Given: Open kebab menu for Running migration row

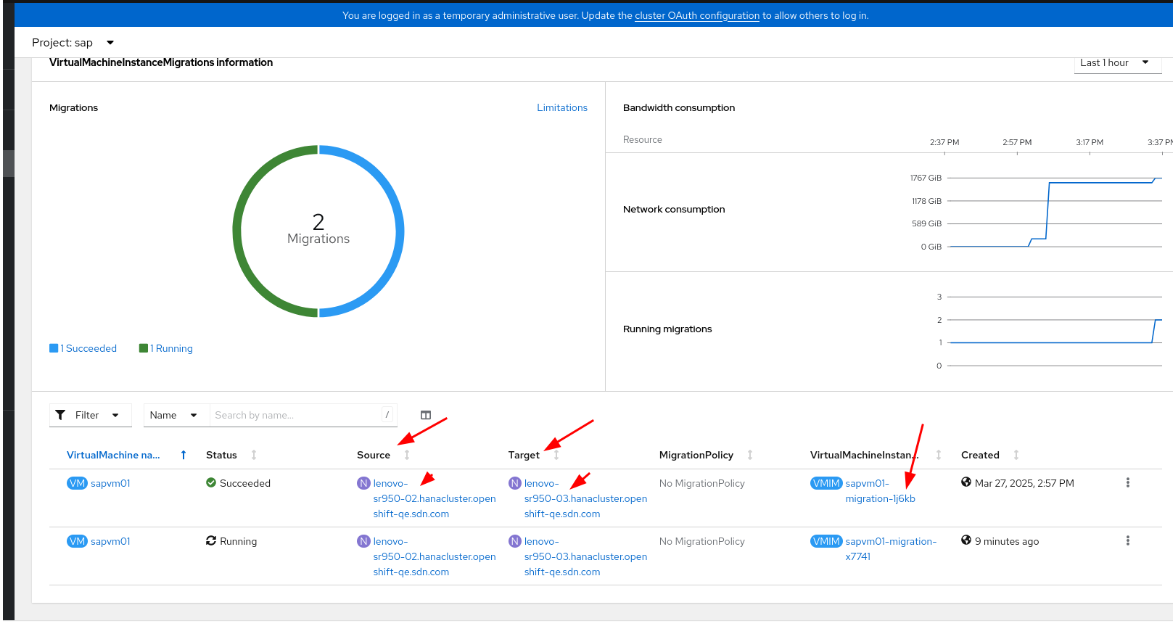Looking at the screenshot, I should click(1127, 540).
